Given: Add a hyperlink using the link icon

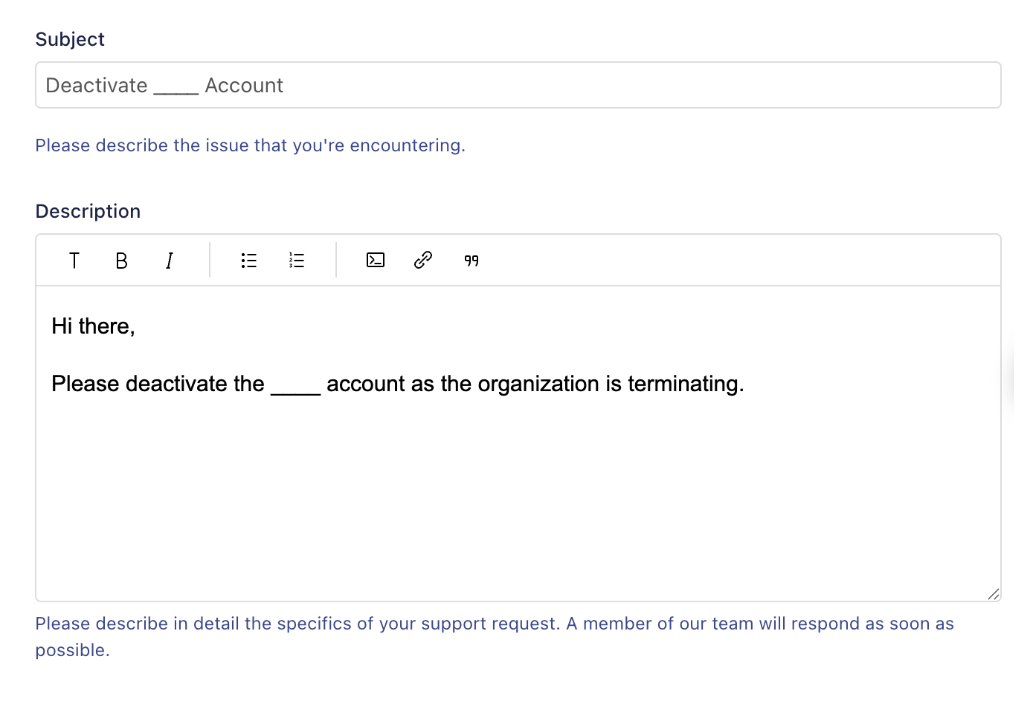Looking at the screenshot, I should [423, 261].
